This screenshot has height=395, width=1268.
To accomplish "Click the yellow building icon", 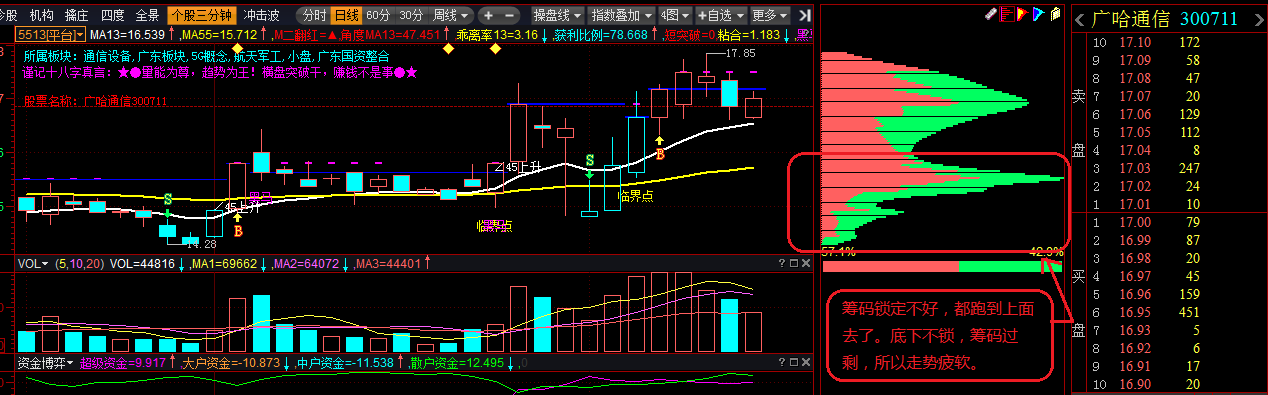I will (1054, 13).
